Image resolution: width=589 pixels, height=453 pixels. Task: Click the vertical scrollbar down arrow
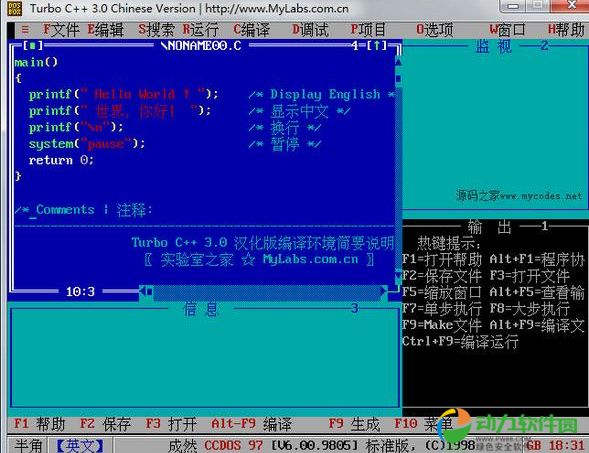point(398,276)
